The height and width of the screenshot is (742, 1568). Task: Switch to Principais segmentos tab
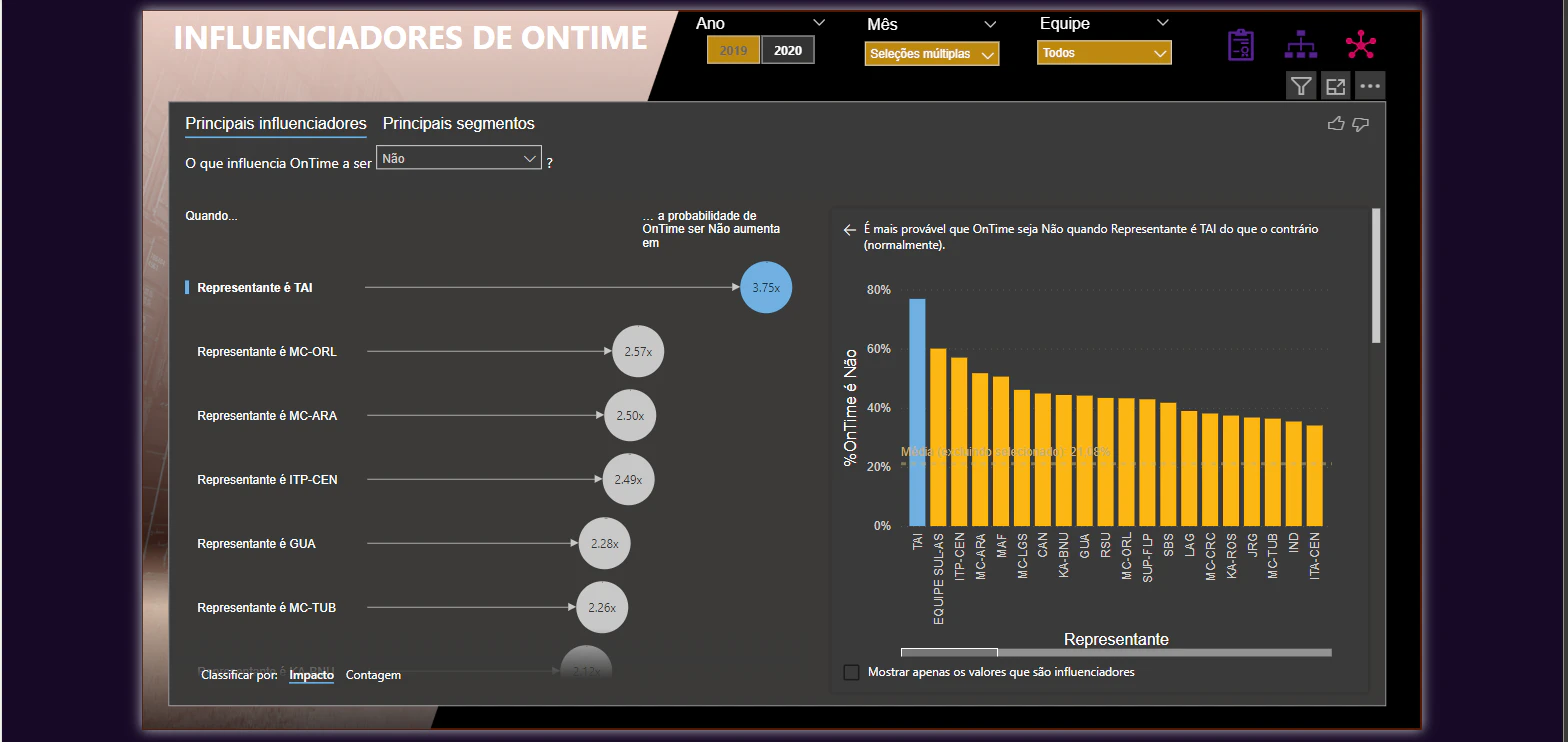[459, 124]
